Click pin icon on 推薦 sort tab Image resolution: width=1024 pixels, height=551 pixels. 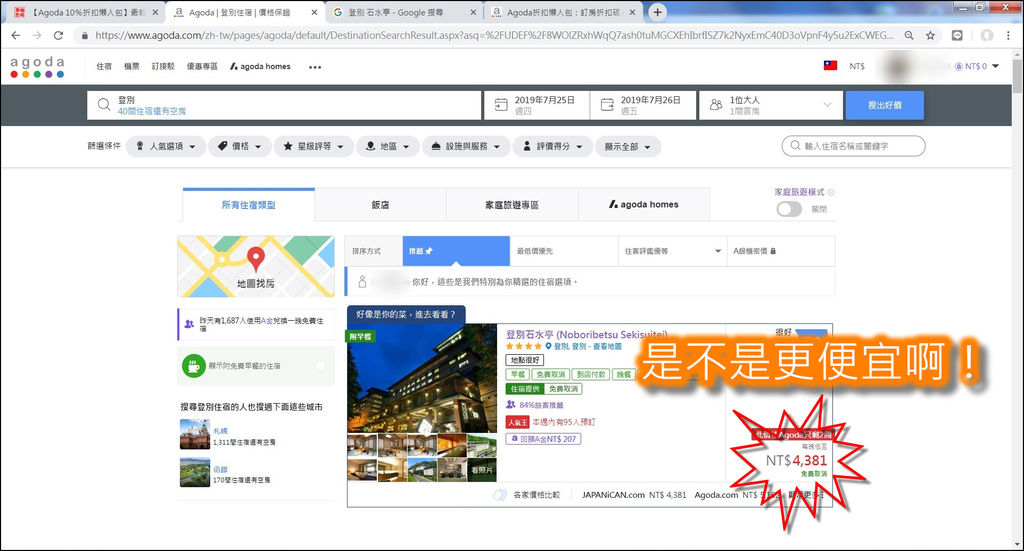tap(429, 251)
